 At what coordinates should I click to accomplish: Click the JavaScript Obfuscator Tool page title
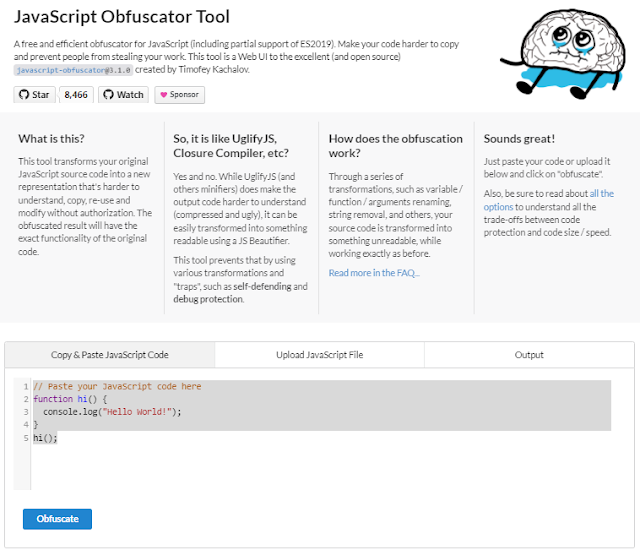[x=122, y=17]
